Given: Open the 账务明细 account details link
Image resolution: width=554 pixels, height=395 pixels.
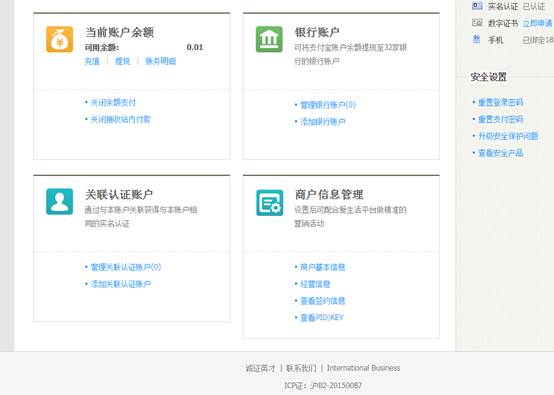Looking at the screenshot, I should 160,61.
